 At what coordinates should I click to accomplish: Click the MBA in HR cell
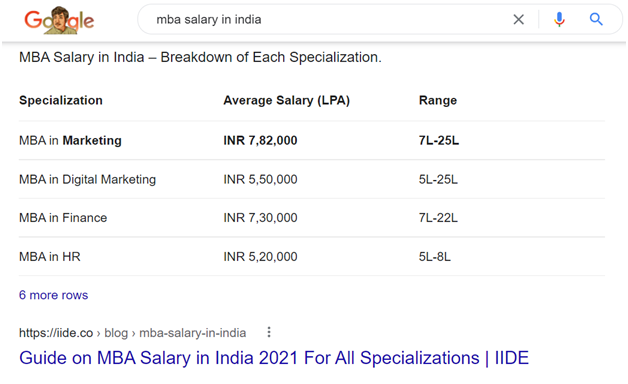tap(50, 257)
